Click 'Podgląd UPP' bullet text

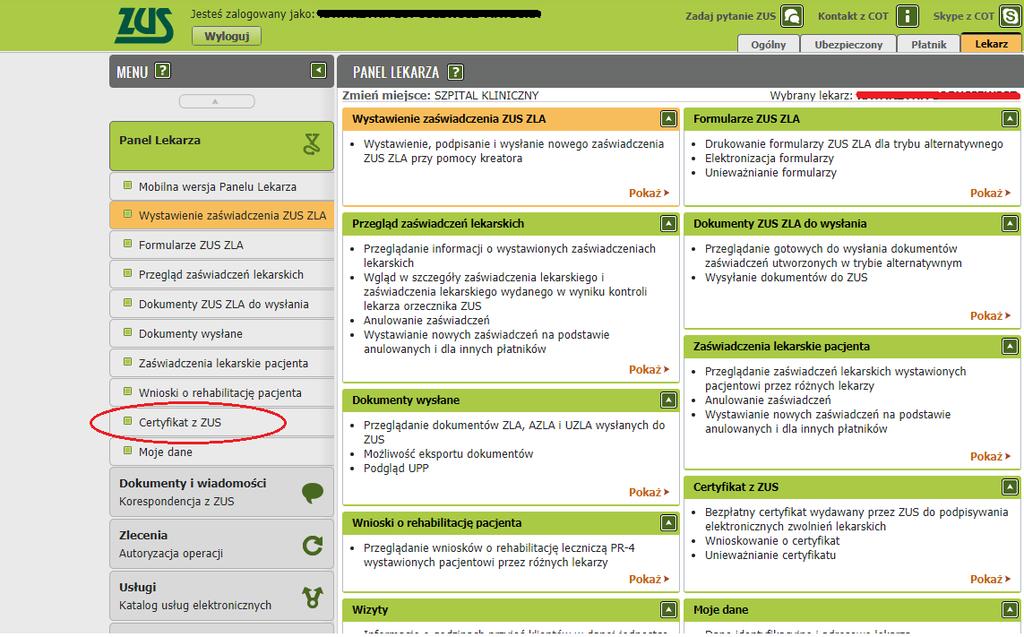[396, 468]
